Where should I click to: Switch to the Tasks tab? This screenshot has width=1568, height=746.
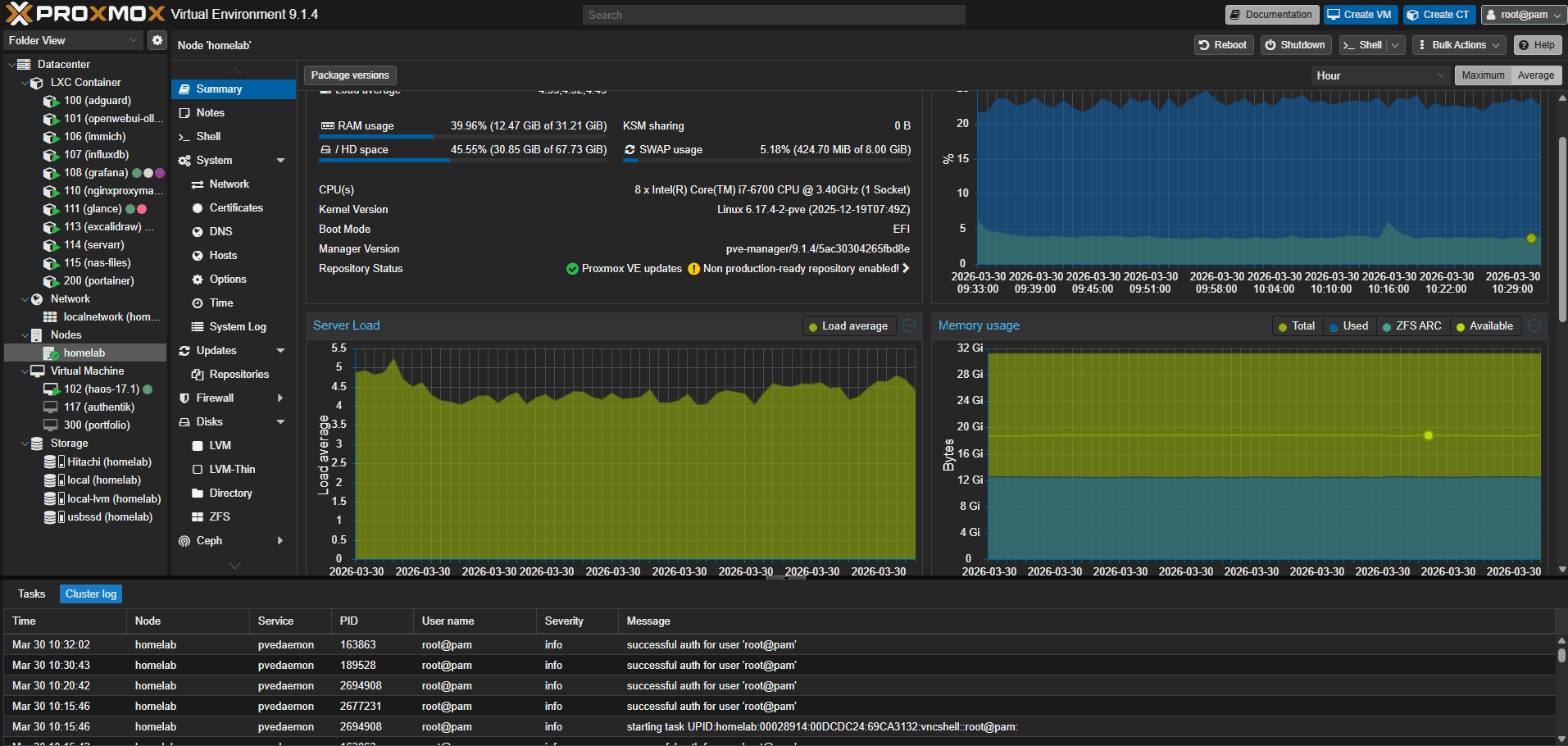click(x=31, y=594)
